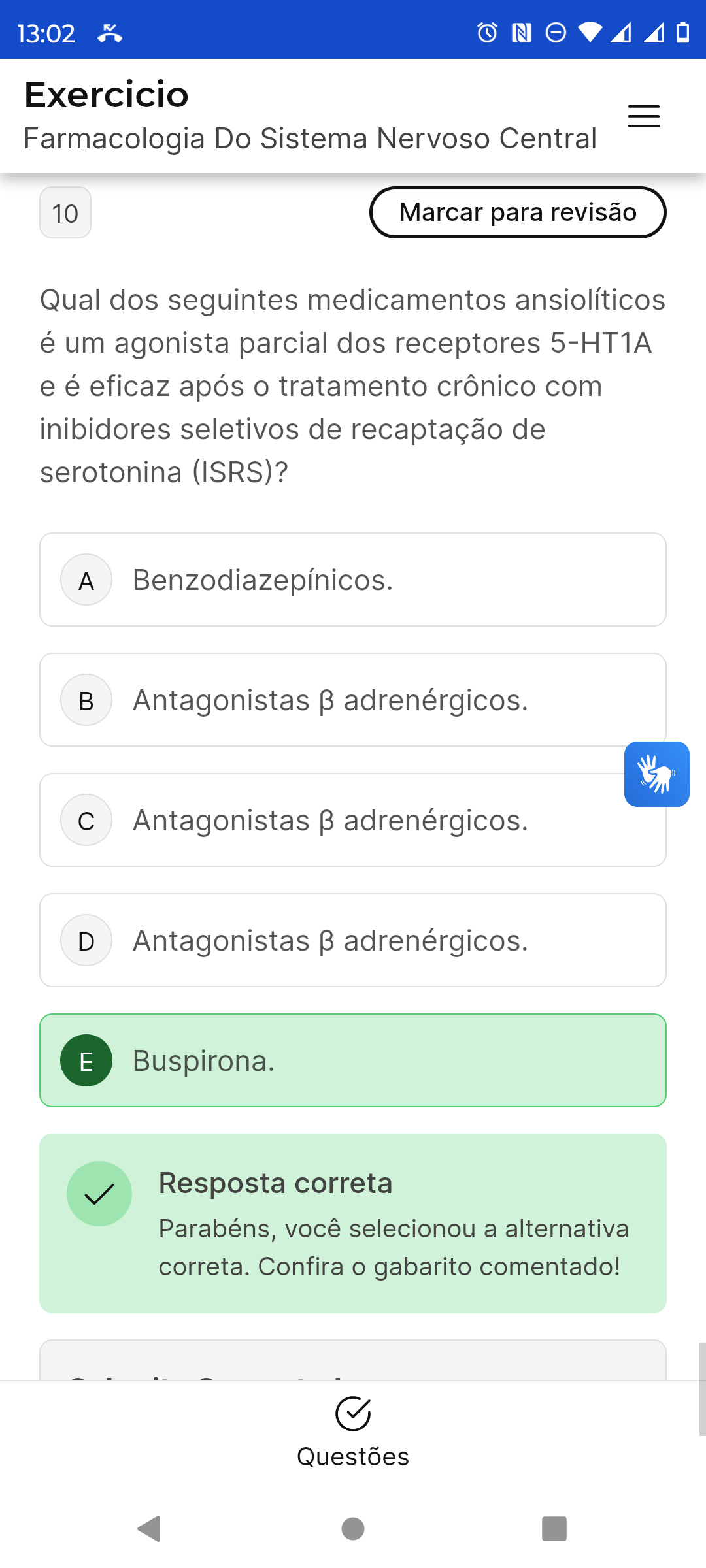Select option B Antagonistas β adrenérgicos
706x1568 pixels.
tap(353, 700)
